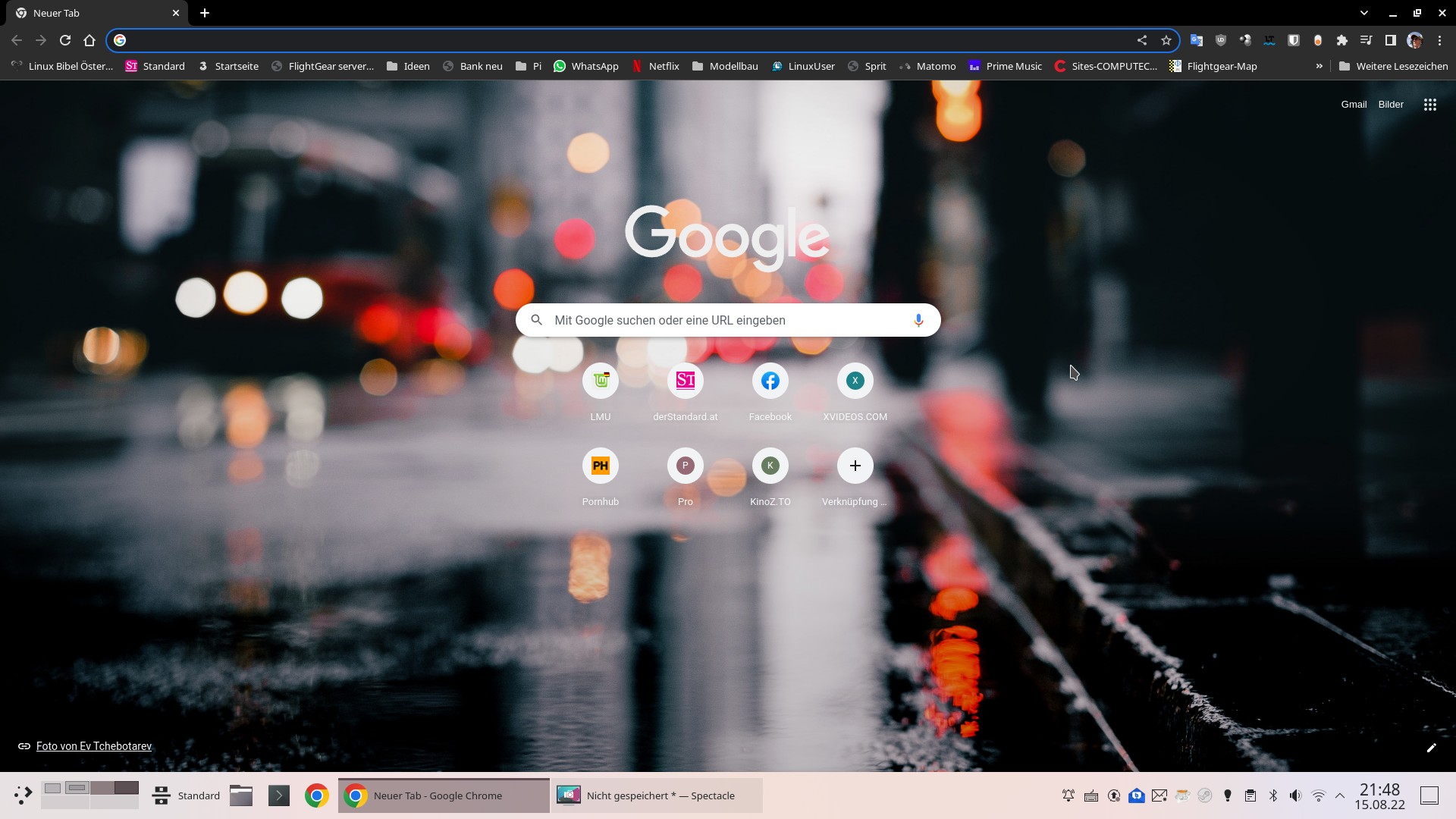Open the Google Translate extension
This screenshot has width=1456, height=819.
pos(1196,40)
